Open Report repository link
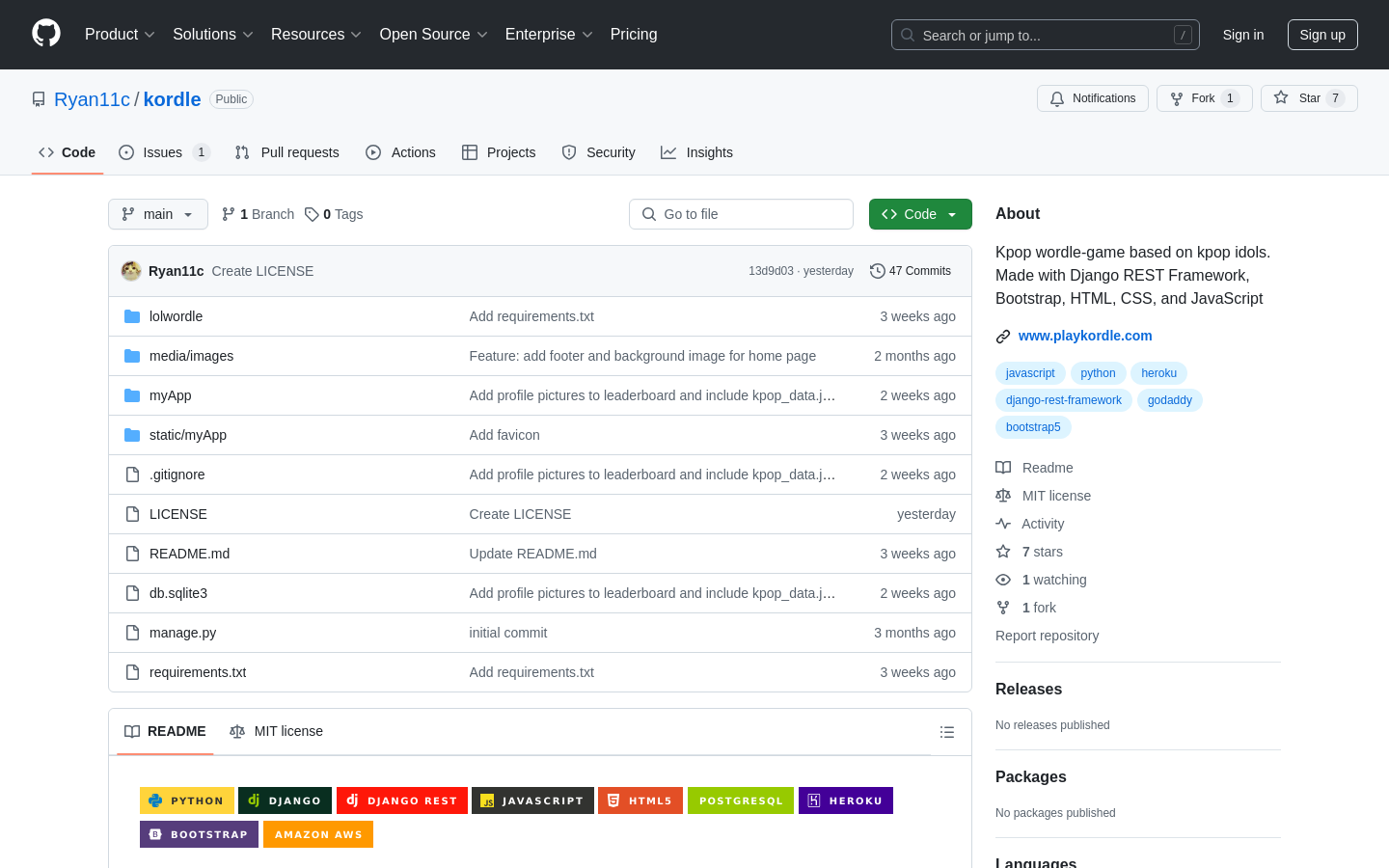The image size is (1389, 868). click(1047, 636)
